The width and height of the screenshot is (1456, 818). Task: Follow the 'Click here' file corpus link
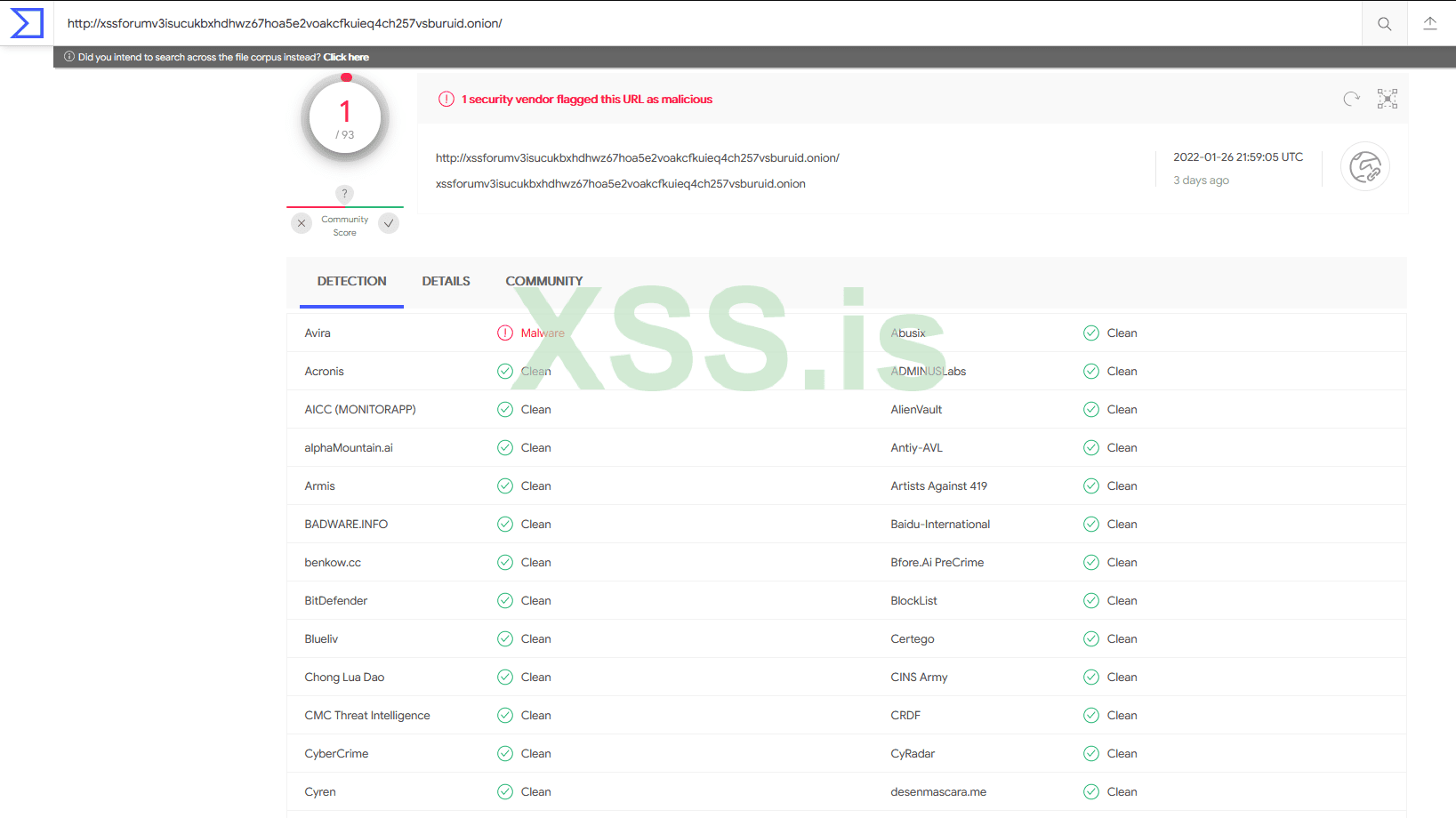tap(346, 57)
